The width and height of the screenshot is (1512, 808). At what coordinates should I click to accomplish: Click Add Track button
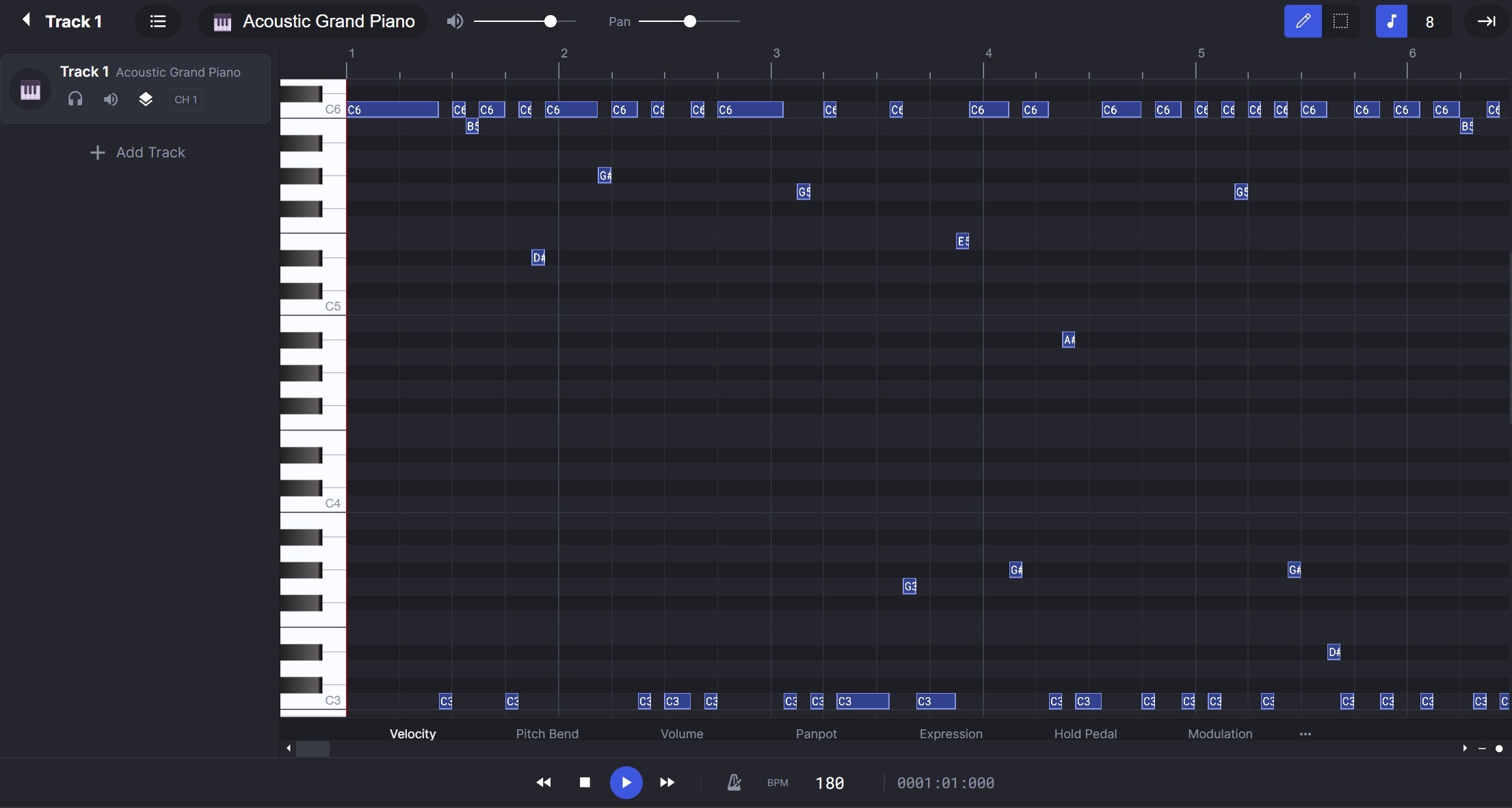137,153
